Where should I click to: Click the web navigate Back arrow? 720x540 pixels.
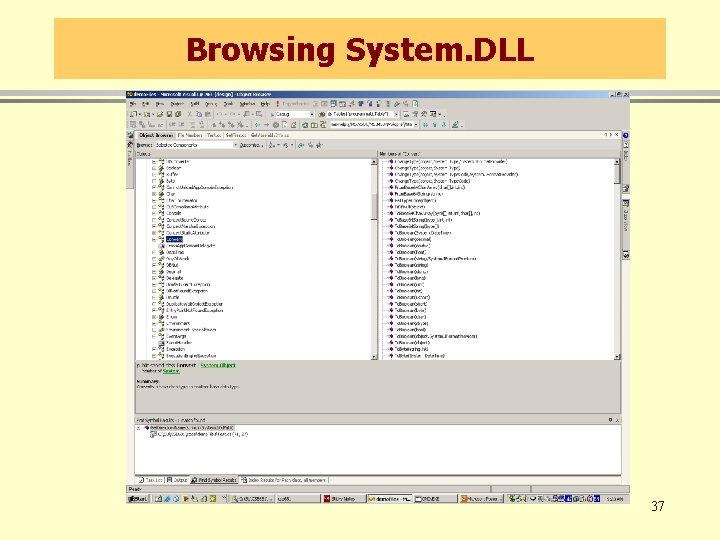tap(258, 124)
